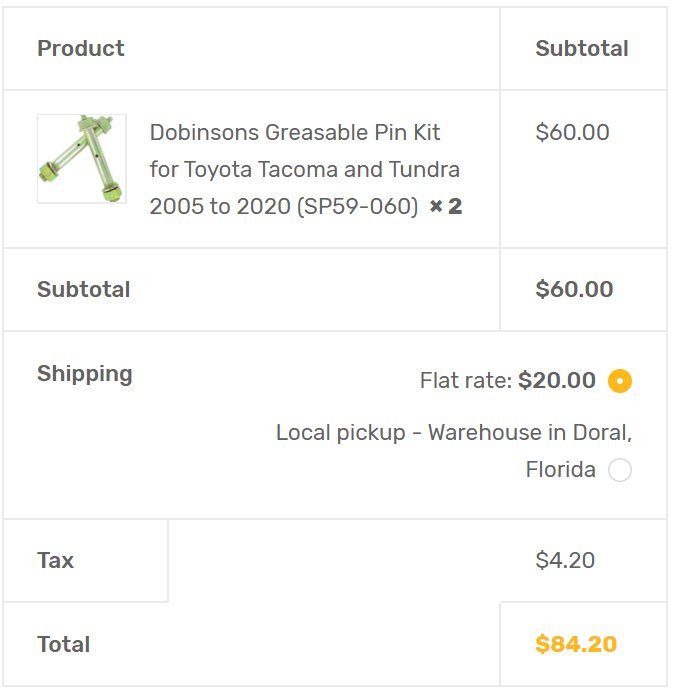The image size is (677, 690).
Task: Click the Shipping row label
Action: (85, 374)
